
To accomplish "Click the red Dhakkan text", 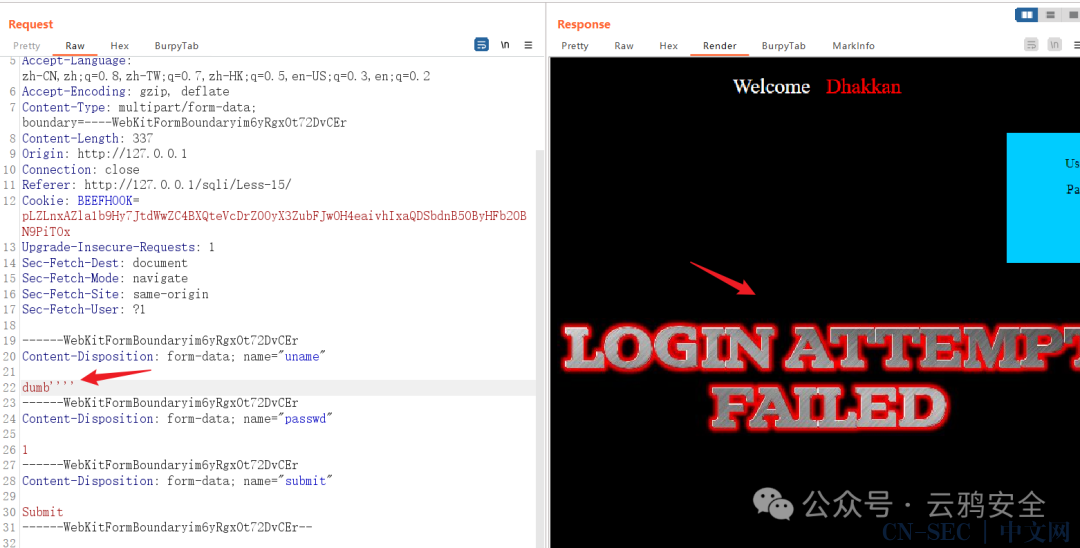I will tap(863, 86).
